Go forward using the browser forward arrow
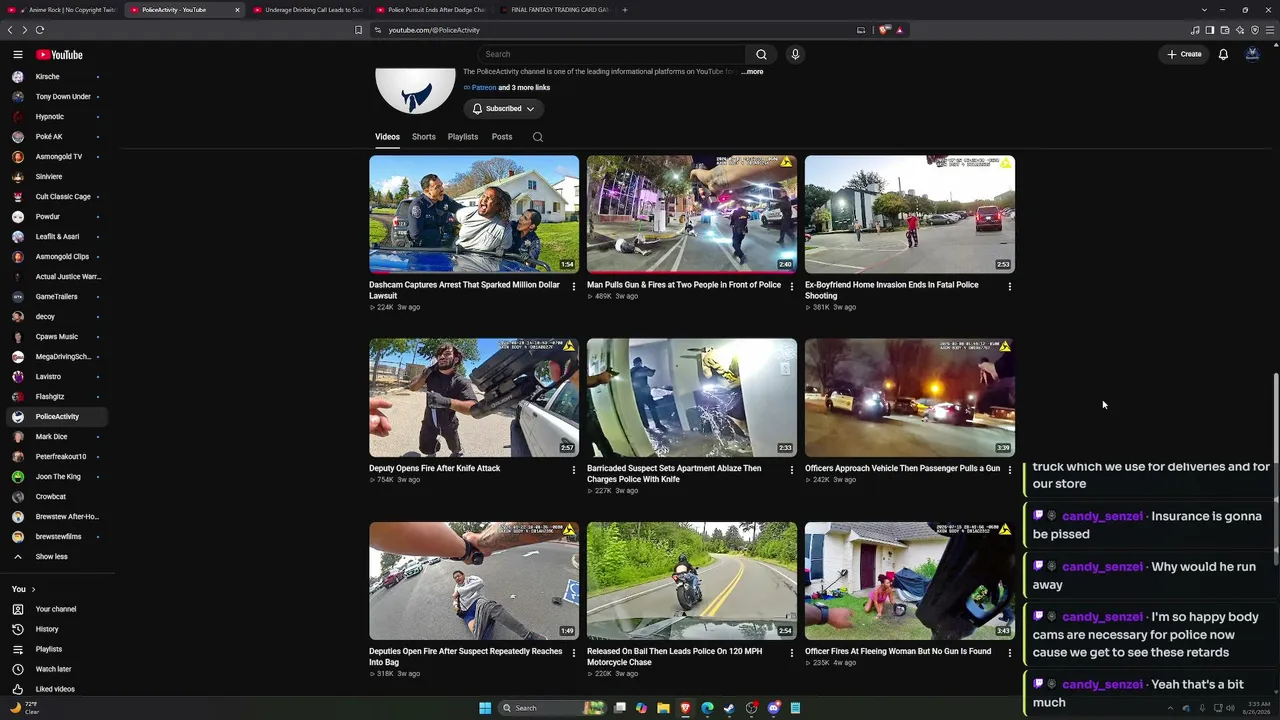 coord(25,30)
